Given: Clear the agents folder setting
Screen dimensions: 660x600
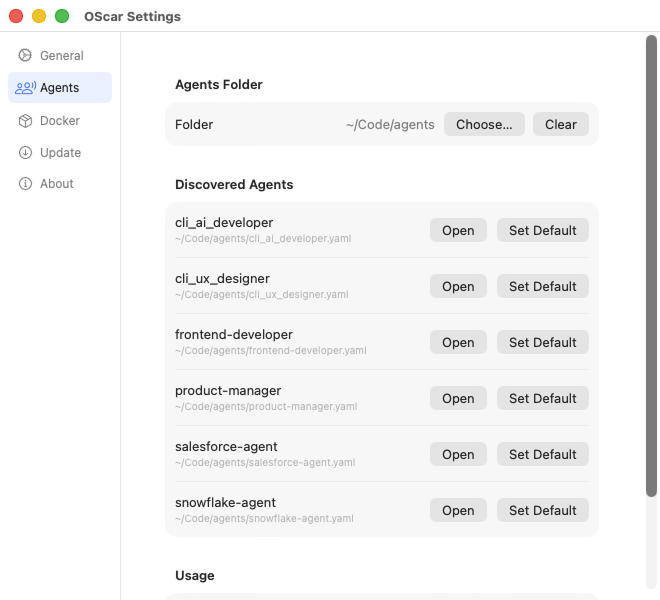Looking at the screenshot, I should [x=561, y=124].
